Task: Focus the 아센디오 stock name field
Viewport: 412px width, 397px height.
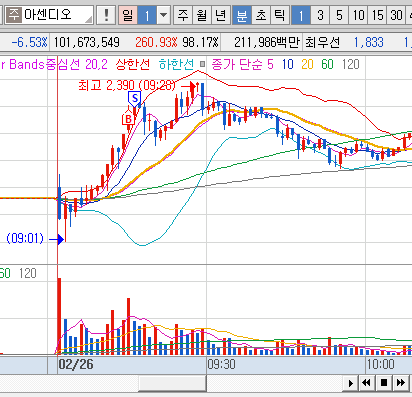Action: click(49, 15)
